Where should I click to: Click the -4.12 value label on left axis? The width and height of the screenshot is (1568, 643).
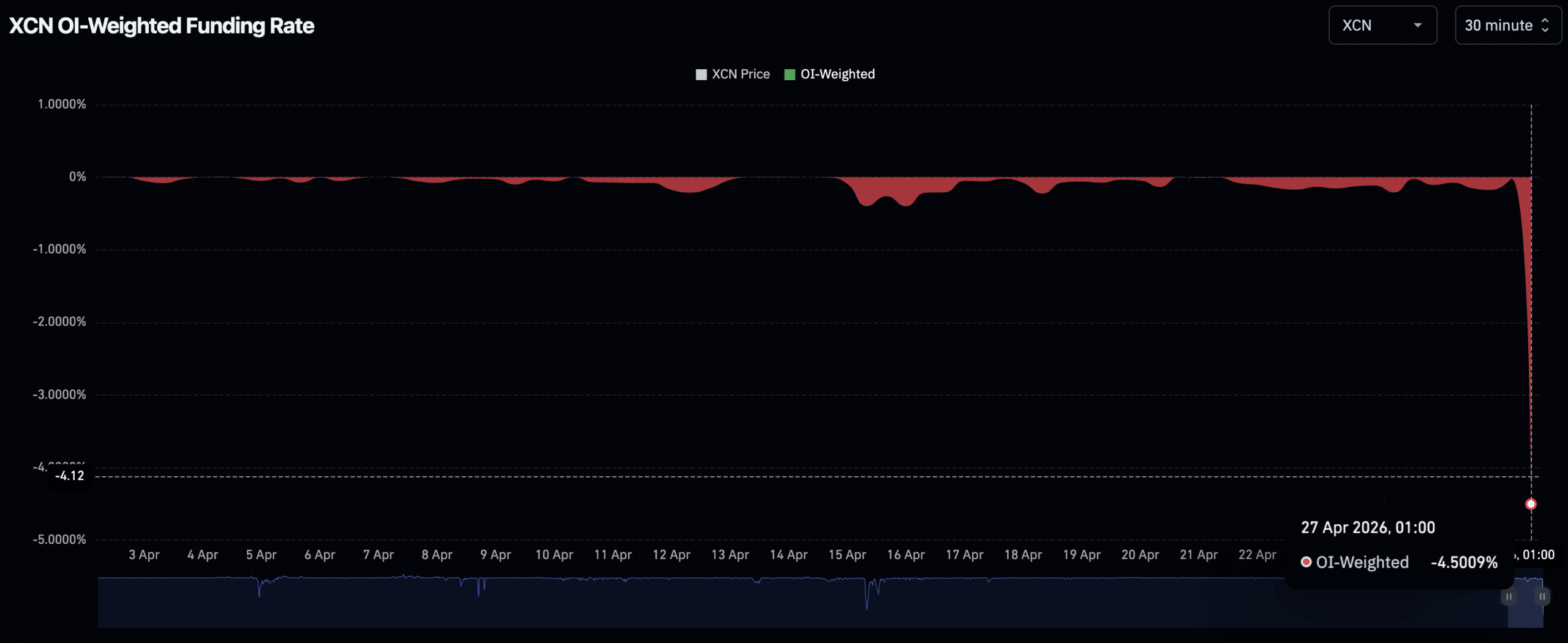tap(69, 475)
